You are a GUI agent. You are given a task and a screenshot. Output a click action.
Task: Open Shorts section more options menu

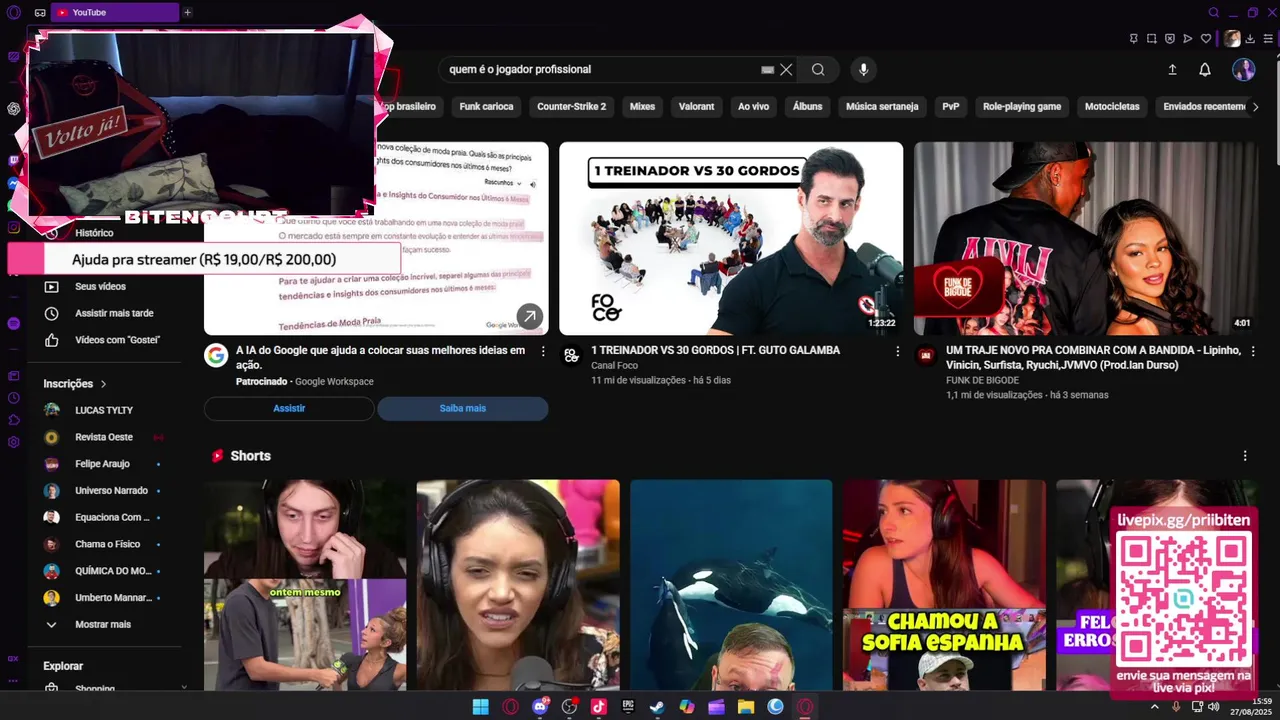[x=1245, y=456]
